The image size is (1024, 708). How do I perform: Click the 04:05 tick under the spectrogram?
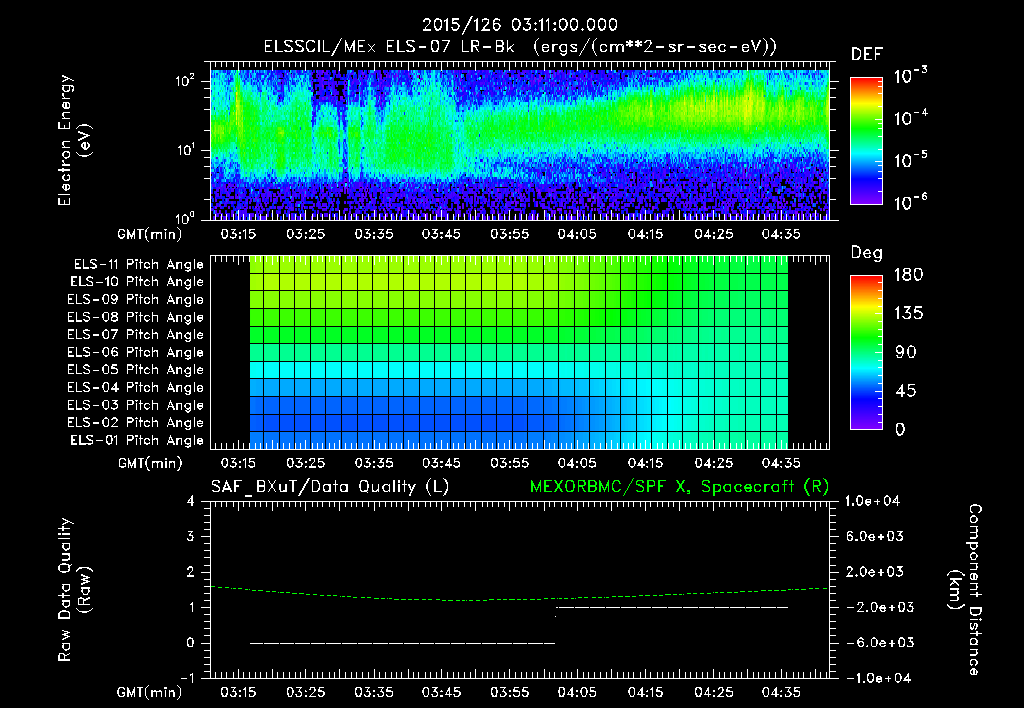(x=577, y=234)
